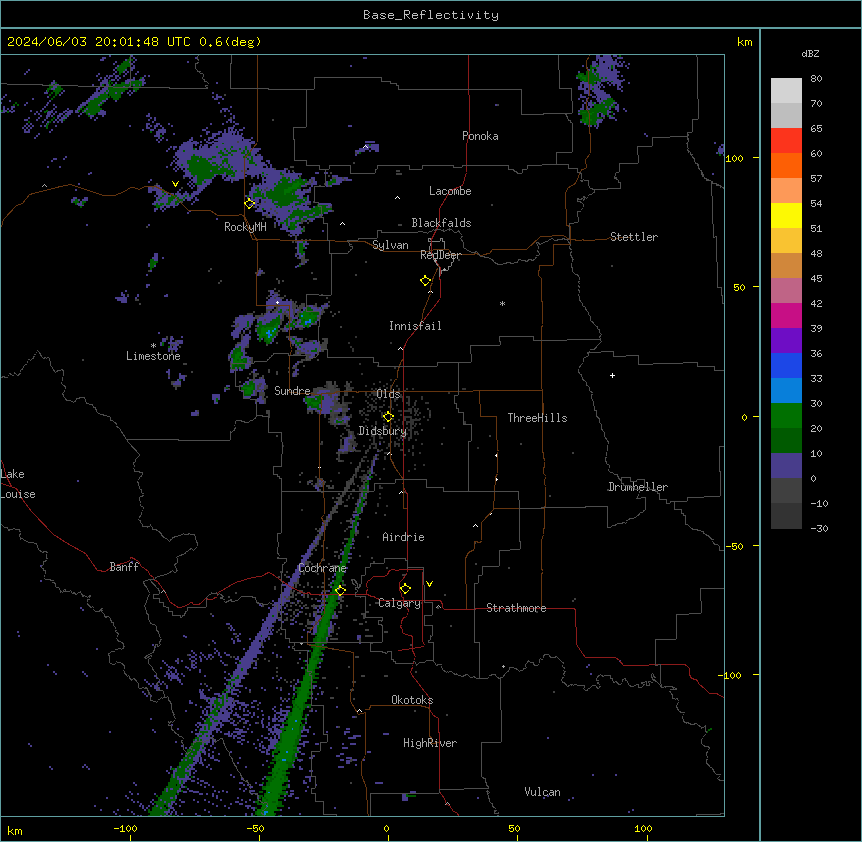Click the green 20 dBZ legend swatch
The height and width of the screenshot is (842, 862).
[786, 416]
